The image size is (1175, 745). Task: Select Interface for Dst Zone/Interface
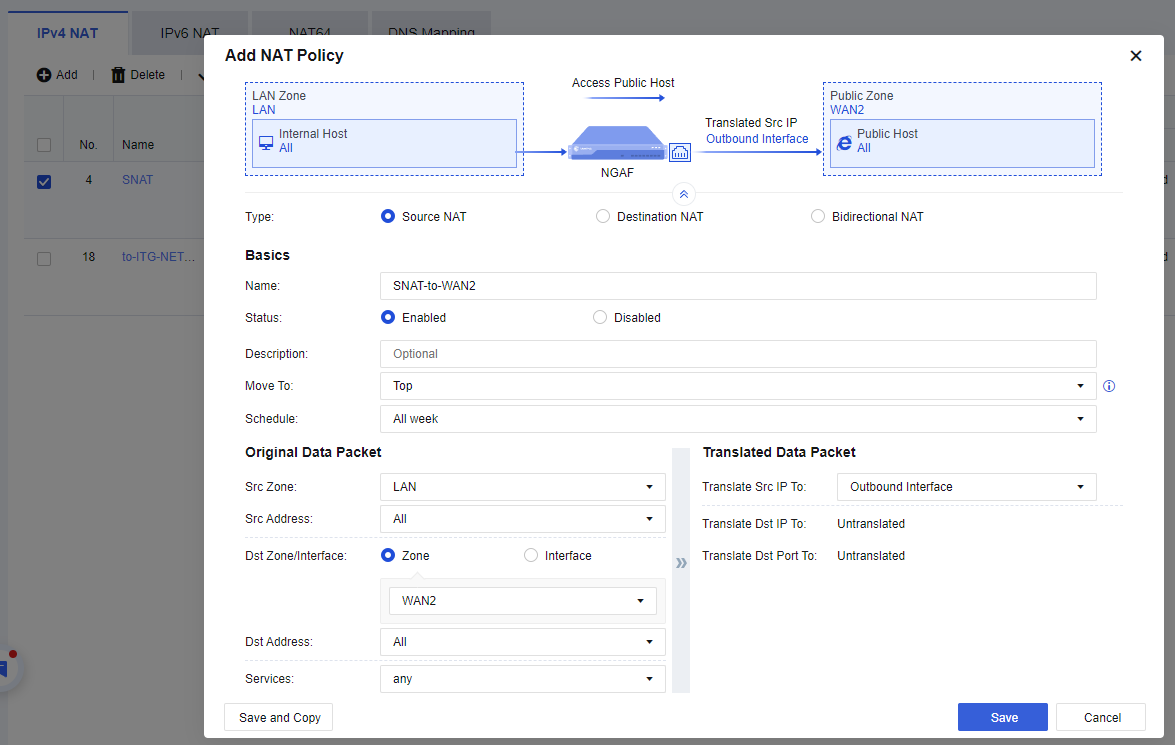tap(531, 556)
